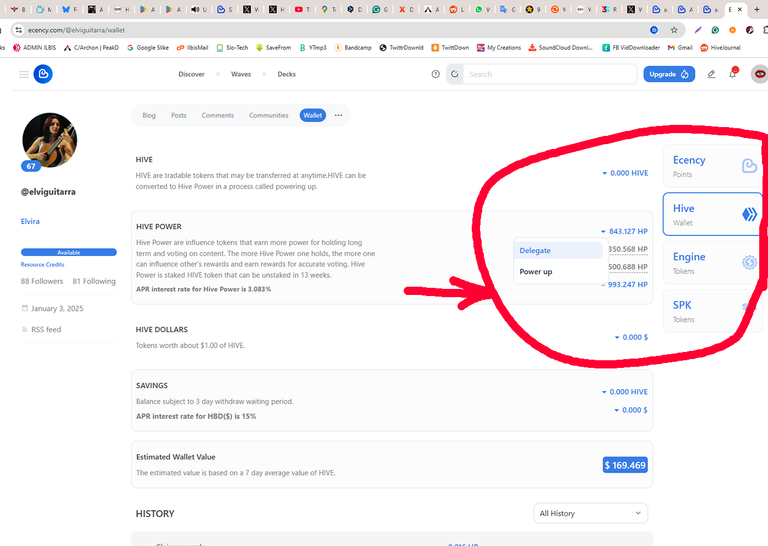Viewport: 768px width, 546px height.
Task: Open a new browser tab with plus
Action: (757, 9)
